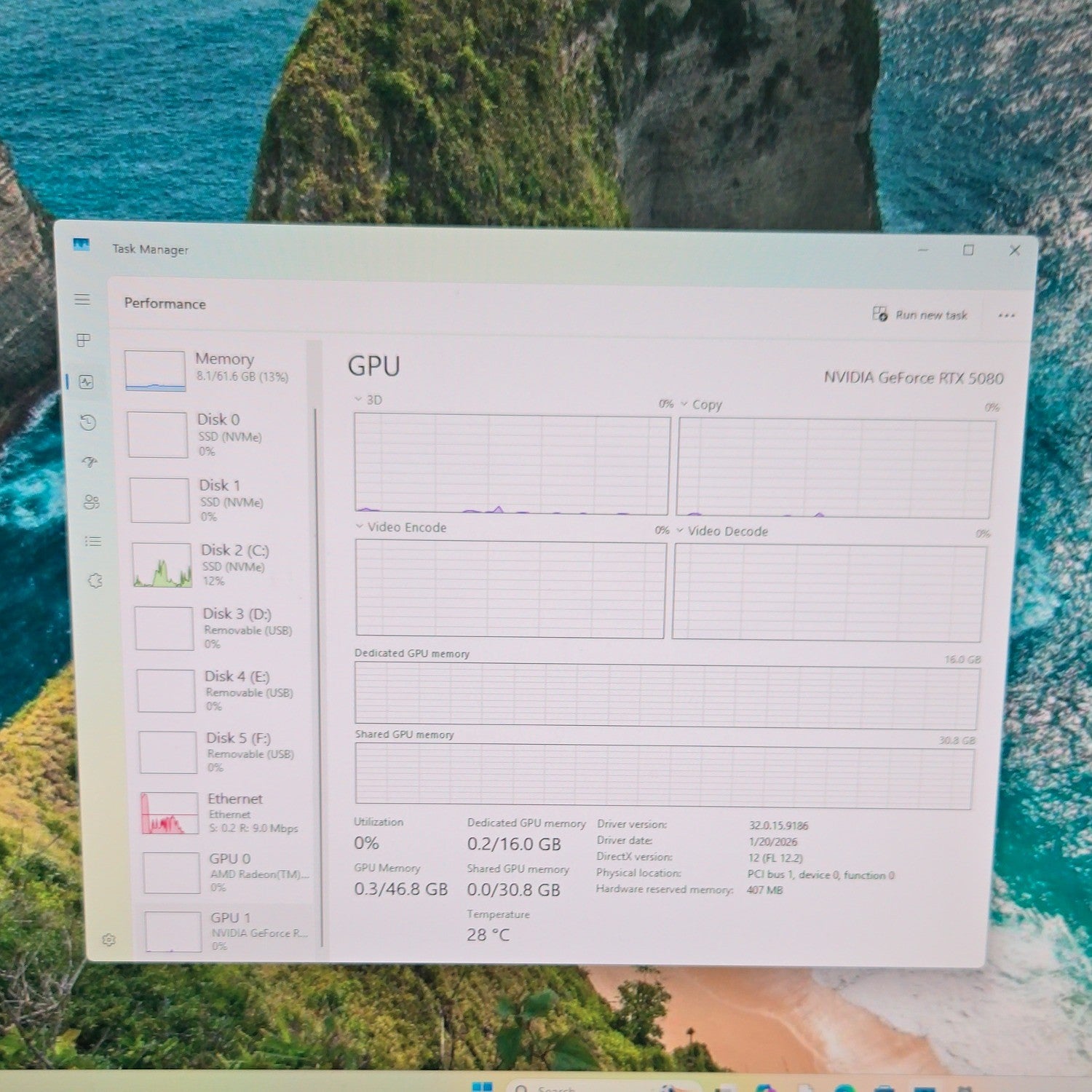This screenshot has width=1092, height=1092.
Task: Click the 28 °C temperature value
Action: pos(488,935)
